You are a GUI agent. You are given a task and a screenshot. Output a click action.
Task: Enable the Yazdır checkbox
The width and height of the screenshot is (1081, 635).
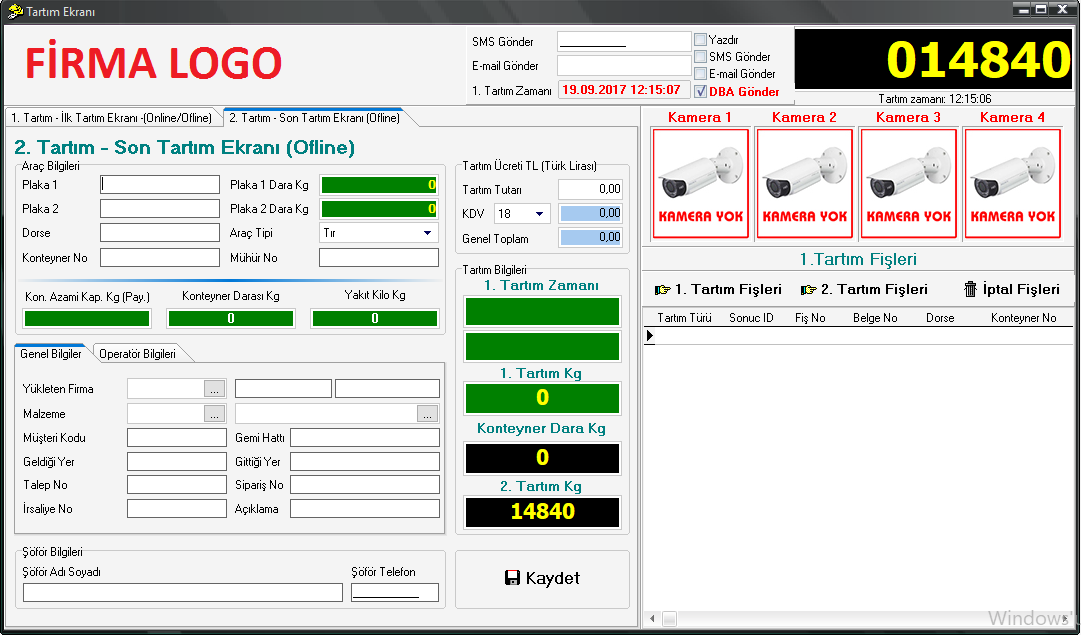(x=700, y=41)
